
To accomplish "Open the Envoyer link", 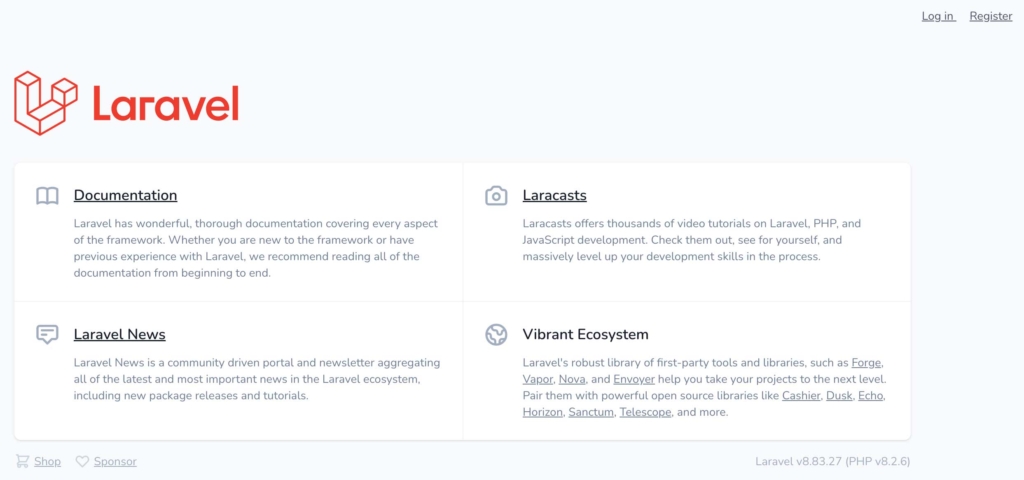I will click(633, 379).
